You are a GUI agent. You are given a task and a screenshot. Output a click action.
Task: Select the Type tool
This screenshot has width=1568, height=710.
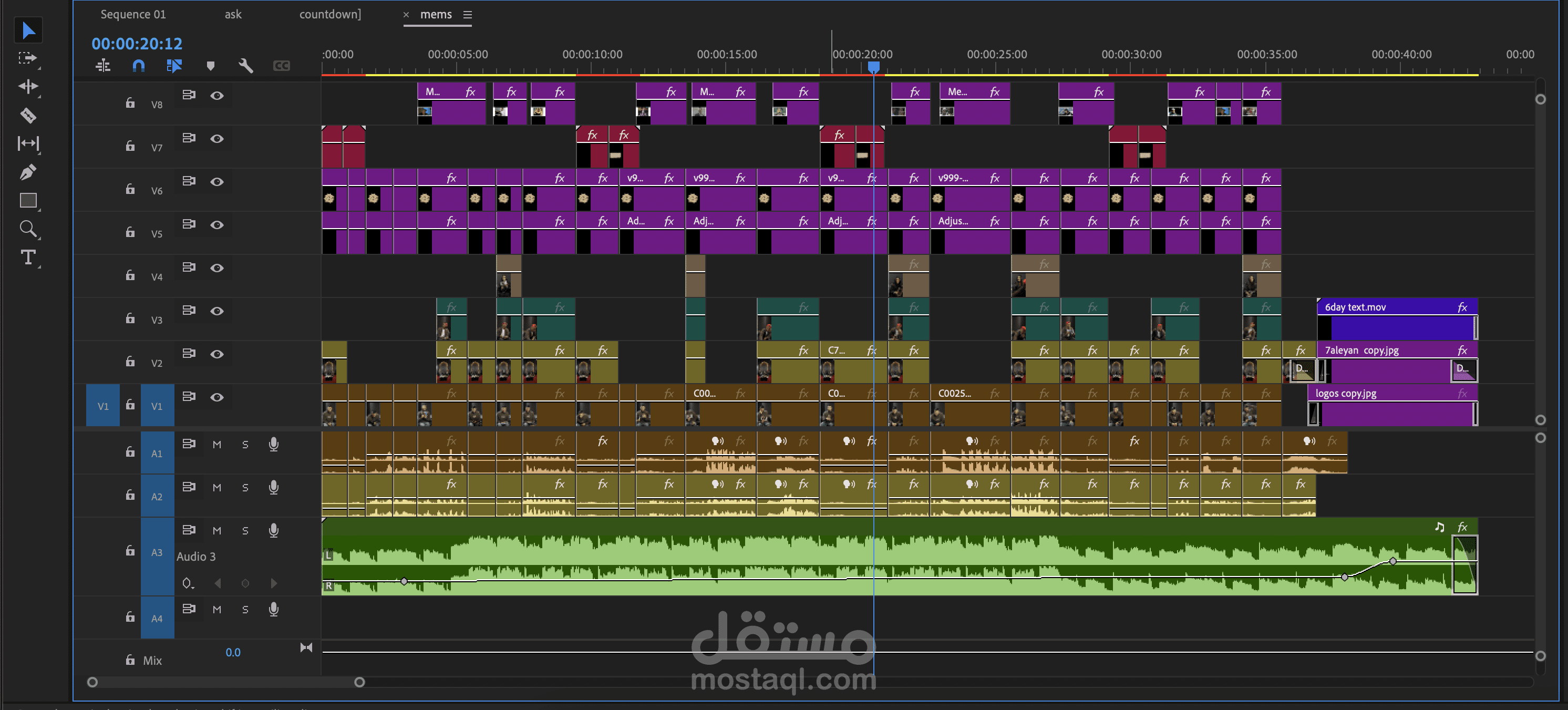pos(28,257)
